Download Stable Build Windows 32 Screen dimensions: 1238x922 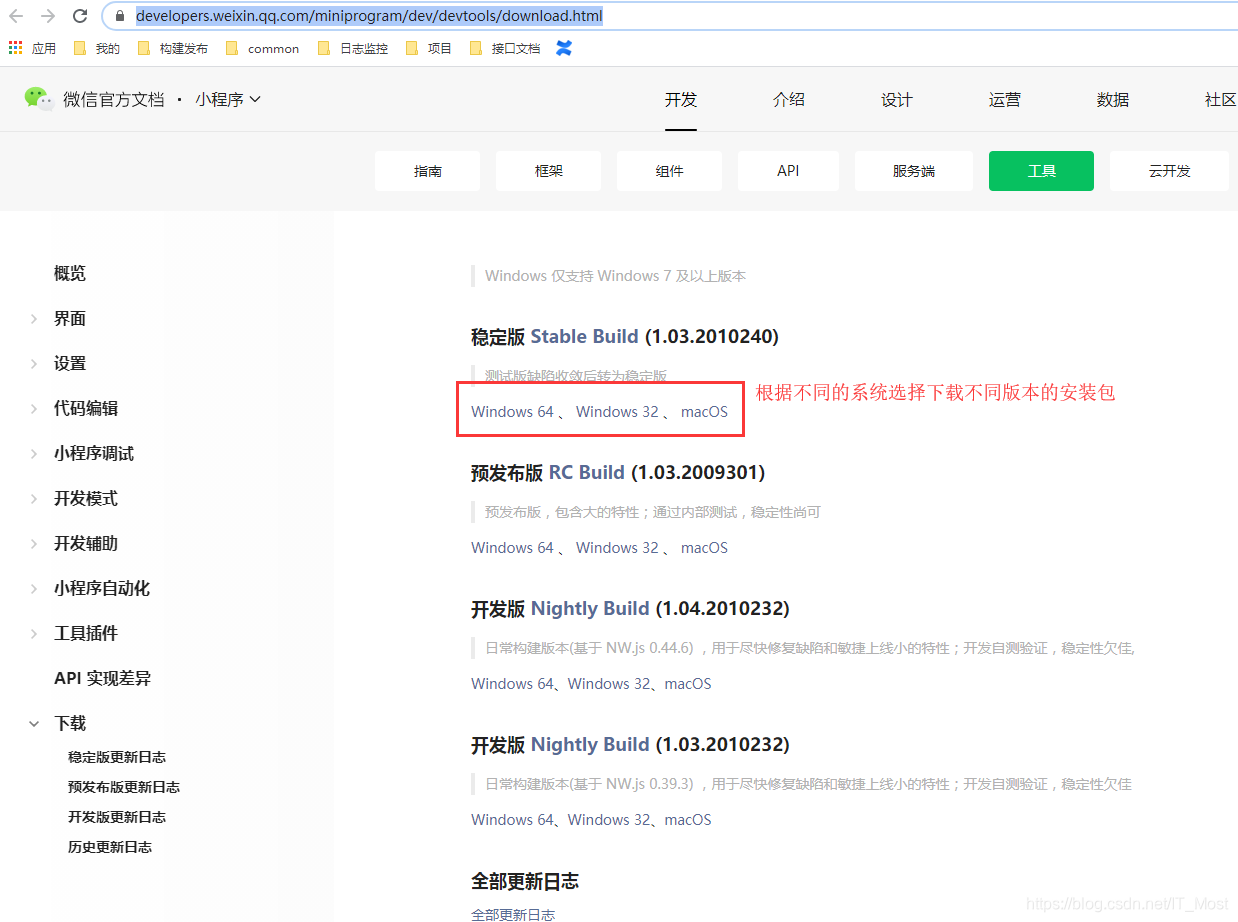coord(617,411)
